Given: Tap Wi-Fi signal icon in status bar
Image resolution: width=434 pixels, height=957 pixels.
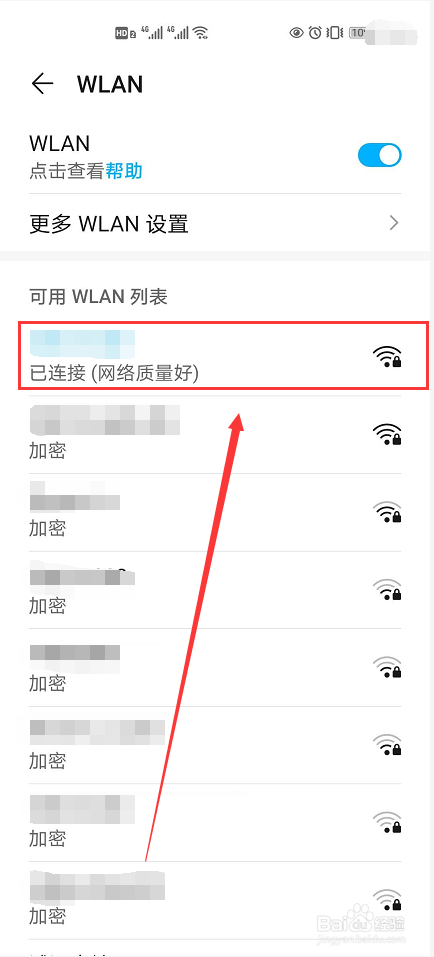Looking at the screenshot, I should (x=200, y=33).
